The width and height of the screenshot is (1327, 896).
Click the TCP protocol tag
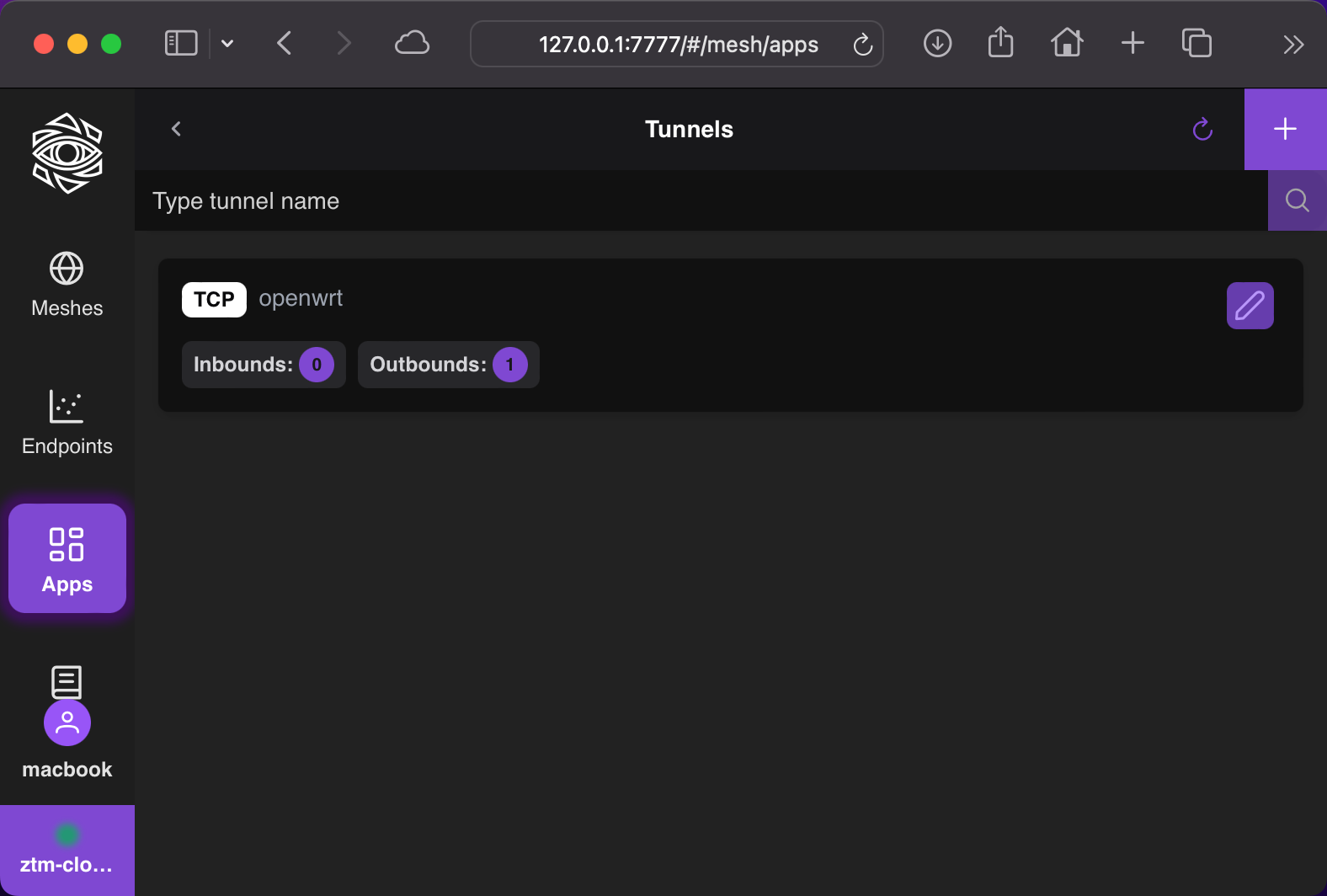pyautogui.click(x=214, y=300)
